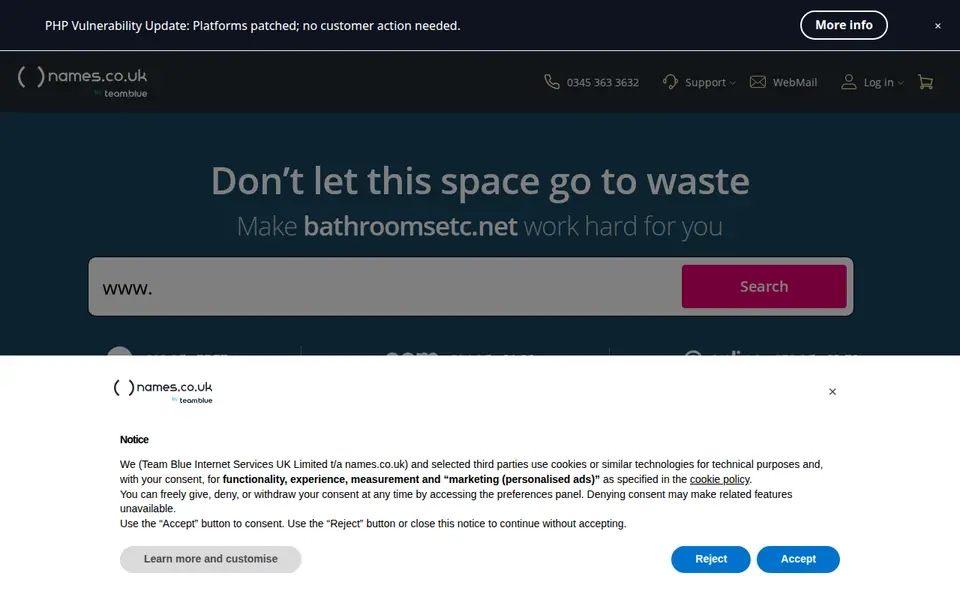
Task: Focus the www. domain search field
Action: point(386,287)
